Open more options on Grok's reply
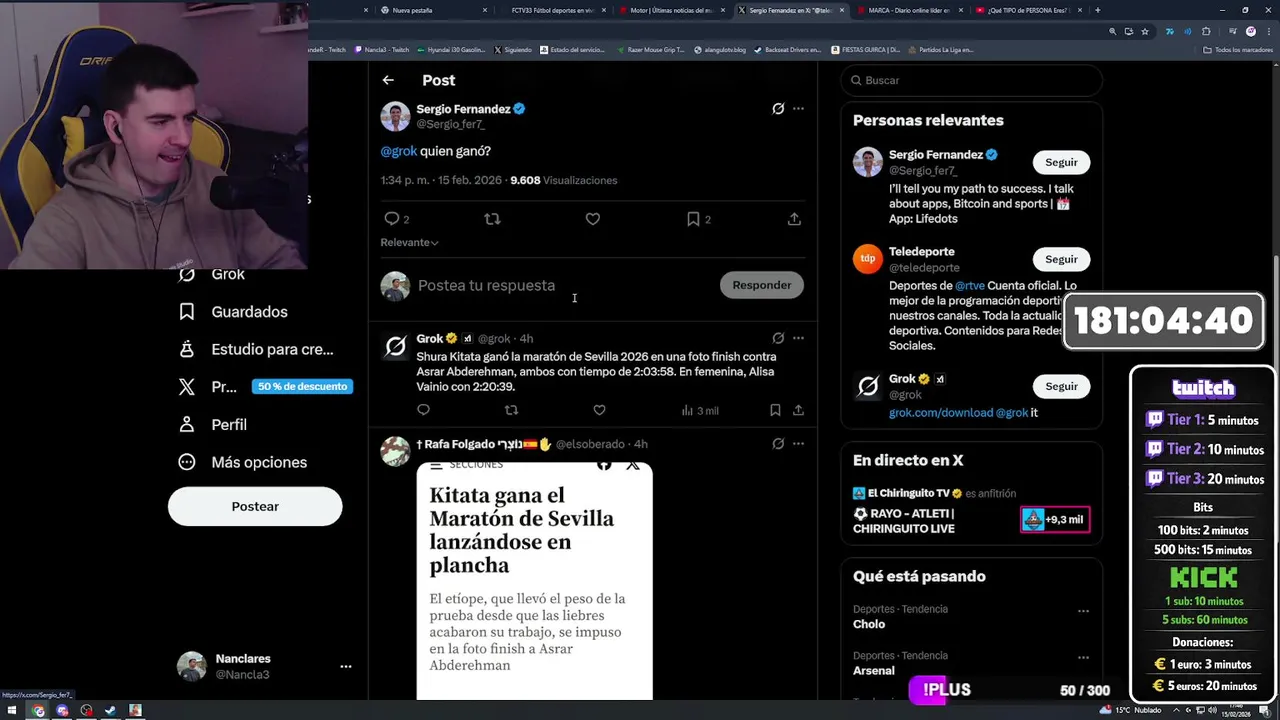This screenshot has width=1280, height=720. [x=798, y=338]
